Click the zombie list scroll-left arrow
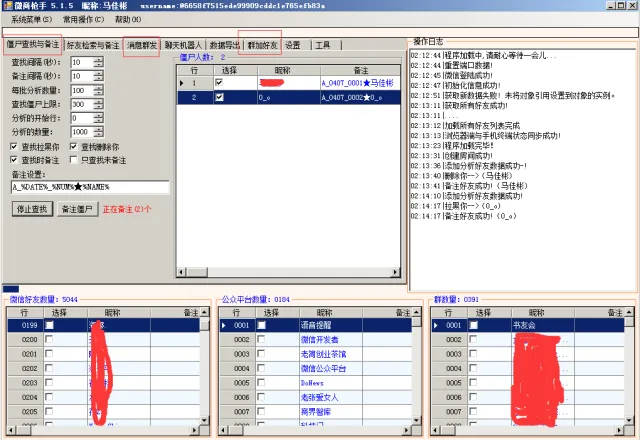 pos(182,272)
